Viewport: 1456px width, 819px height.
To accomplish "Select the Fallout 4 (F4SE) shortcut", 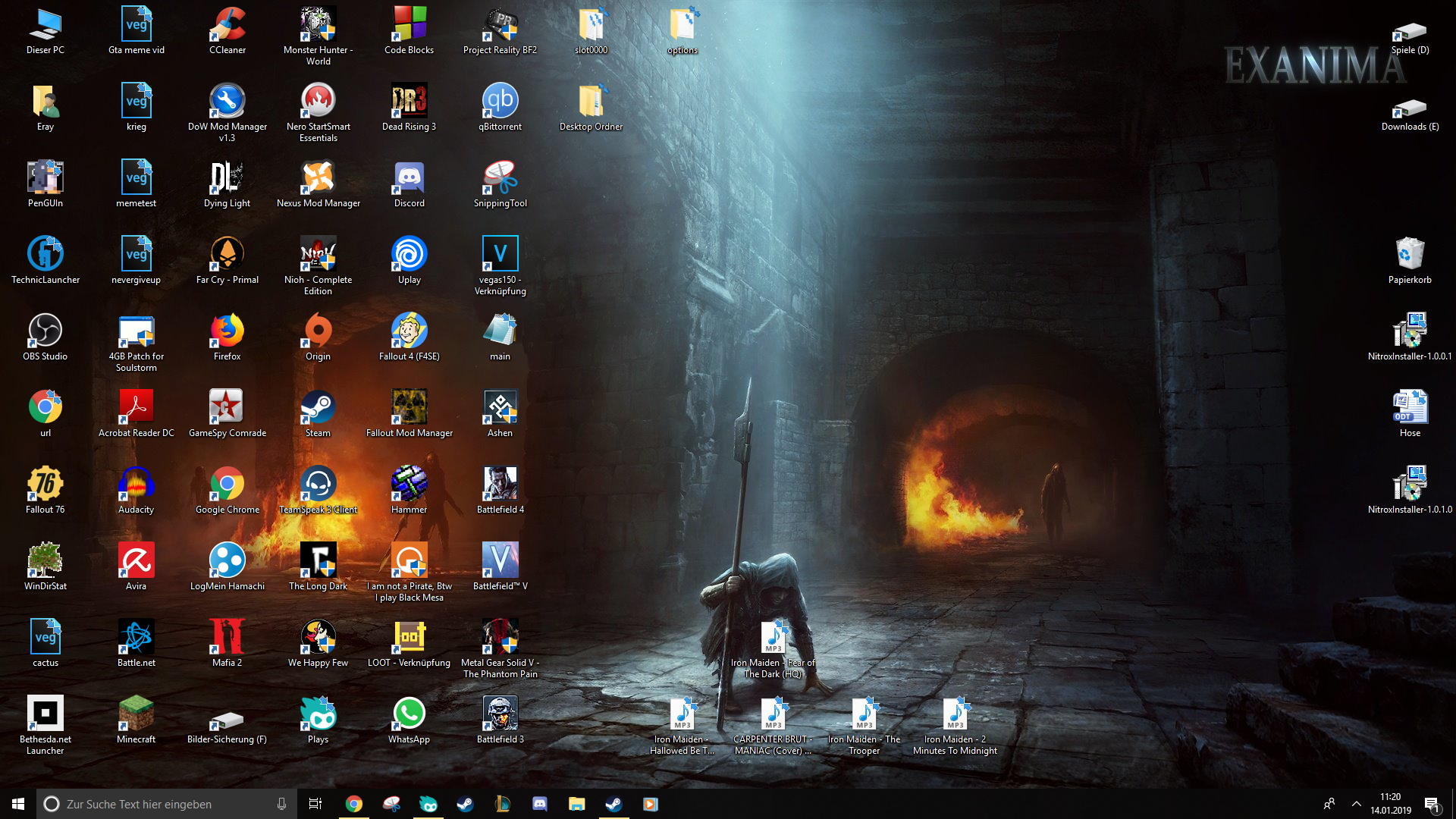I will click(x=409, y=337).
